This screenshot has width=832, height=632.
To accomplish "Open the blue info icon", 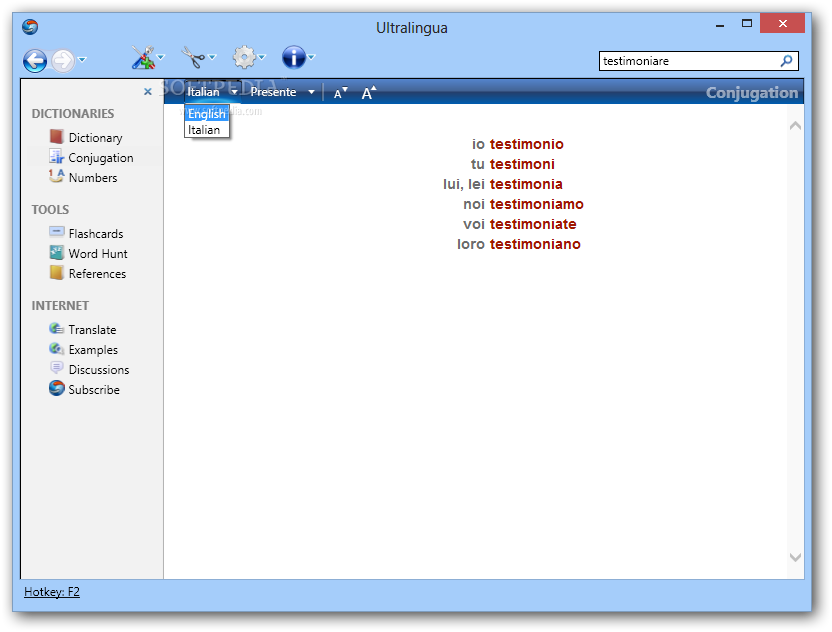I will 293,57.
